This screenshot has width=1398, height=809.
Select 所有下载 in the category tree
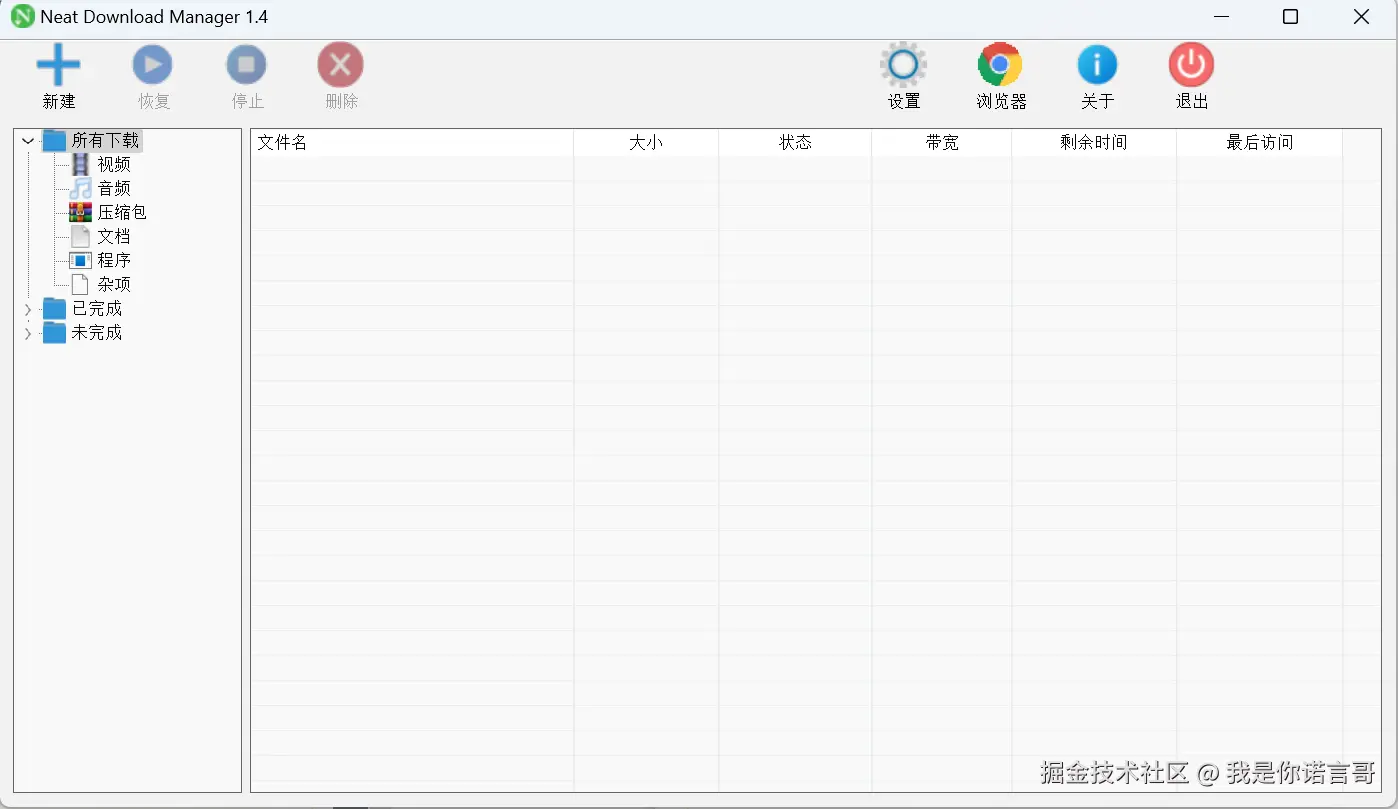point(106,140)
